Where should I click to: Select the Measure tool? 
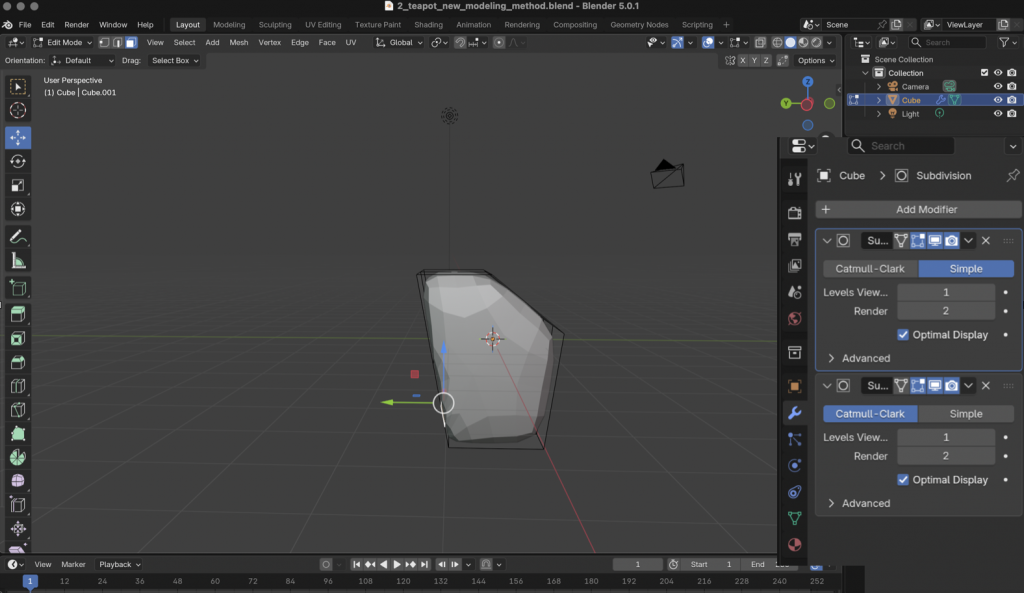pos(18,261)
